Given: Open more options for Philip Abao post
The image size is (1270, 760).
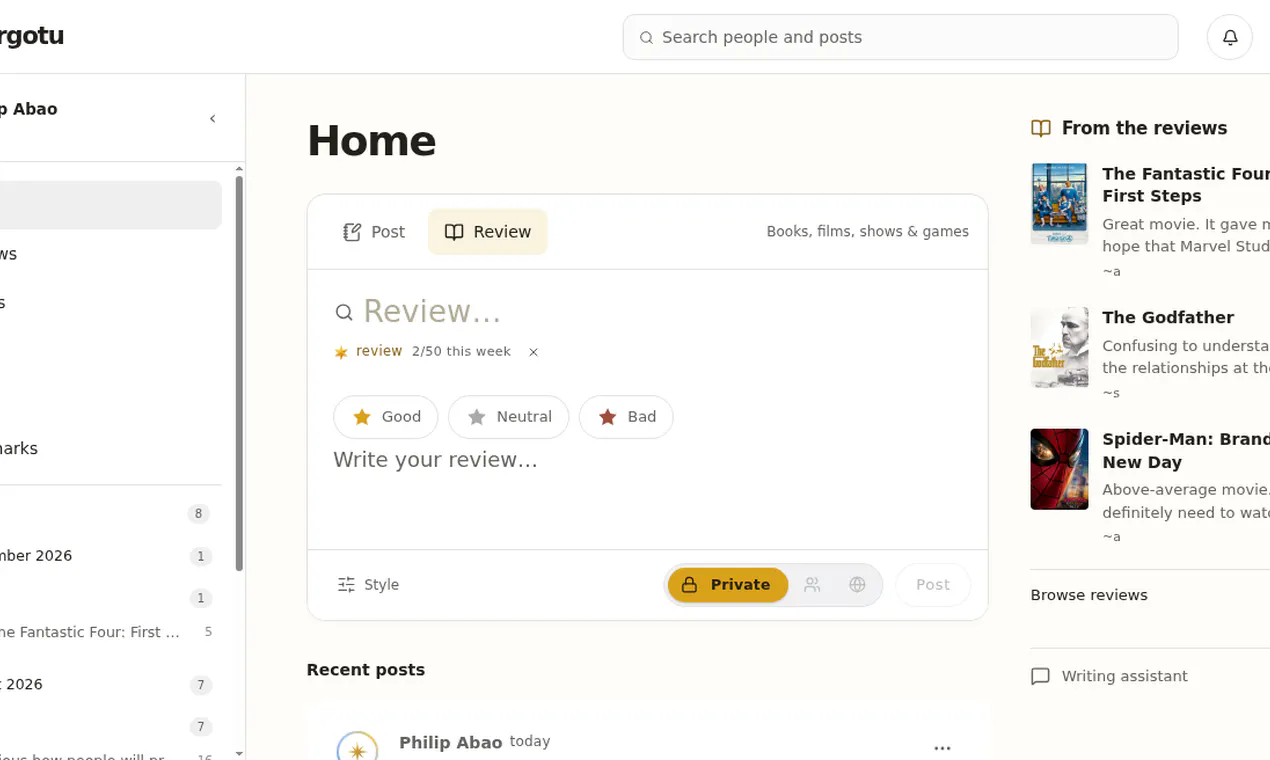Looking at the screenshot, I should pyautogui.click(x=942, y=748).
